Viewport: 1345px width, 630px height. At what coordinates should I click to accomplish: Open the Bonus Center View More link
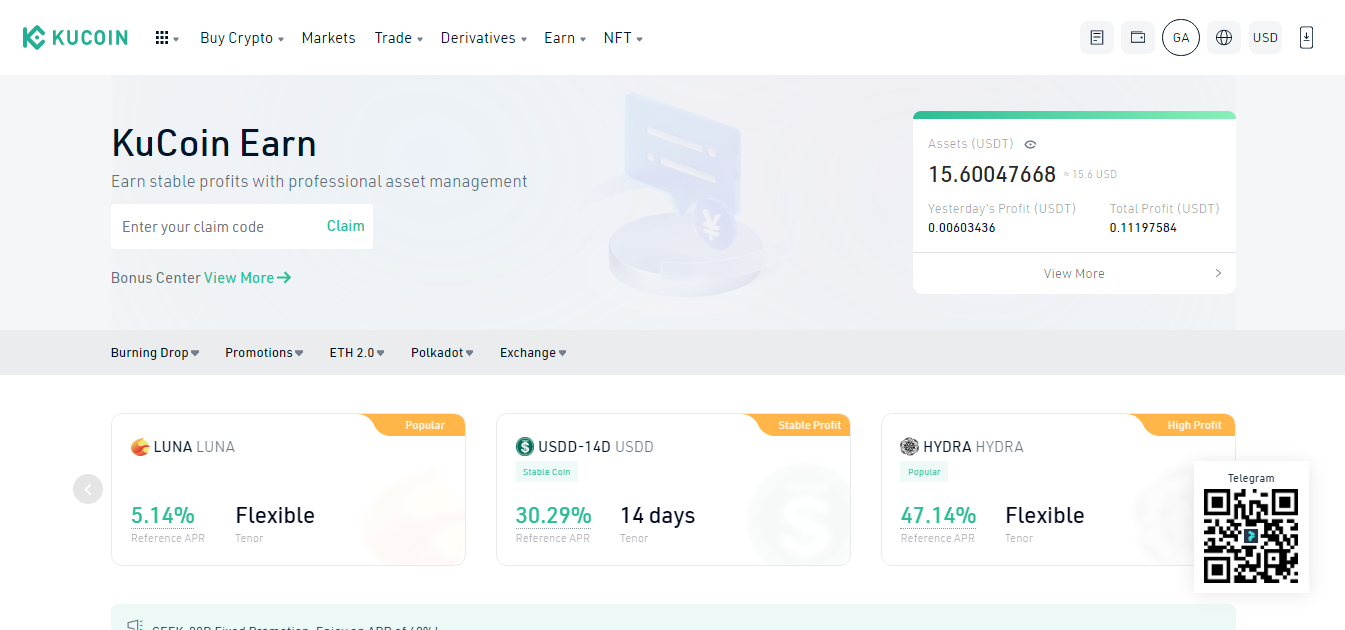(247, 277)
